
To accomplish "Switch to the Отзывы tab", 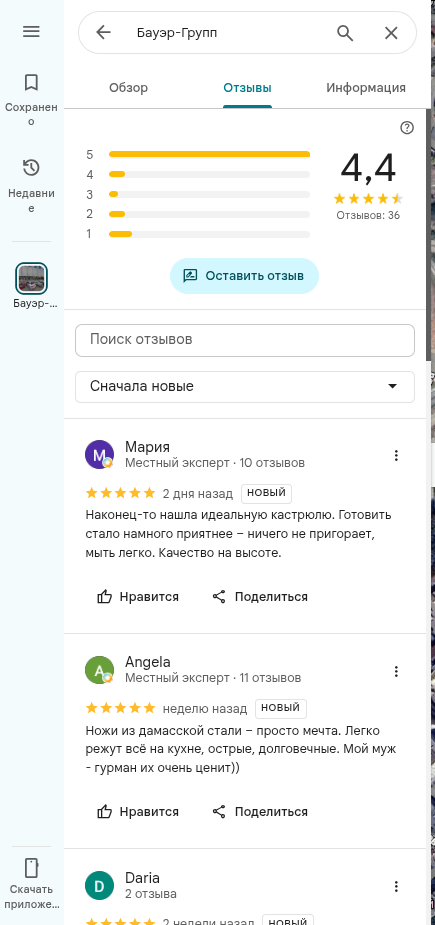I will pyautogui.click(x=247, y=88).
